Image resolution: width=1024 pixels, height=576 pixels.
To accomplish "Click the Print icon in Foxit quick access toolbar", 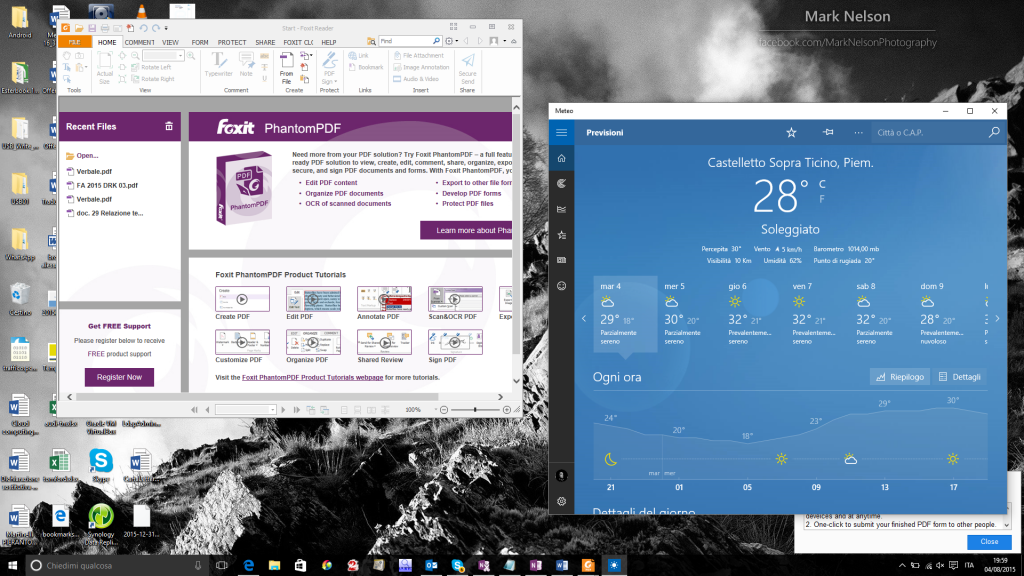I will [104, 28].
